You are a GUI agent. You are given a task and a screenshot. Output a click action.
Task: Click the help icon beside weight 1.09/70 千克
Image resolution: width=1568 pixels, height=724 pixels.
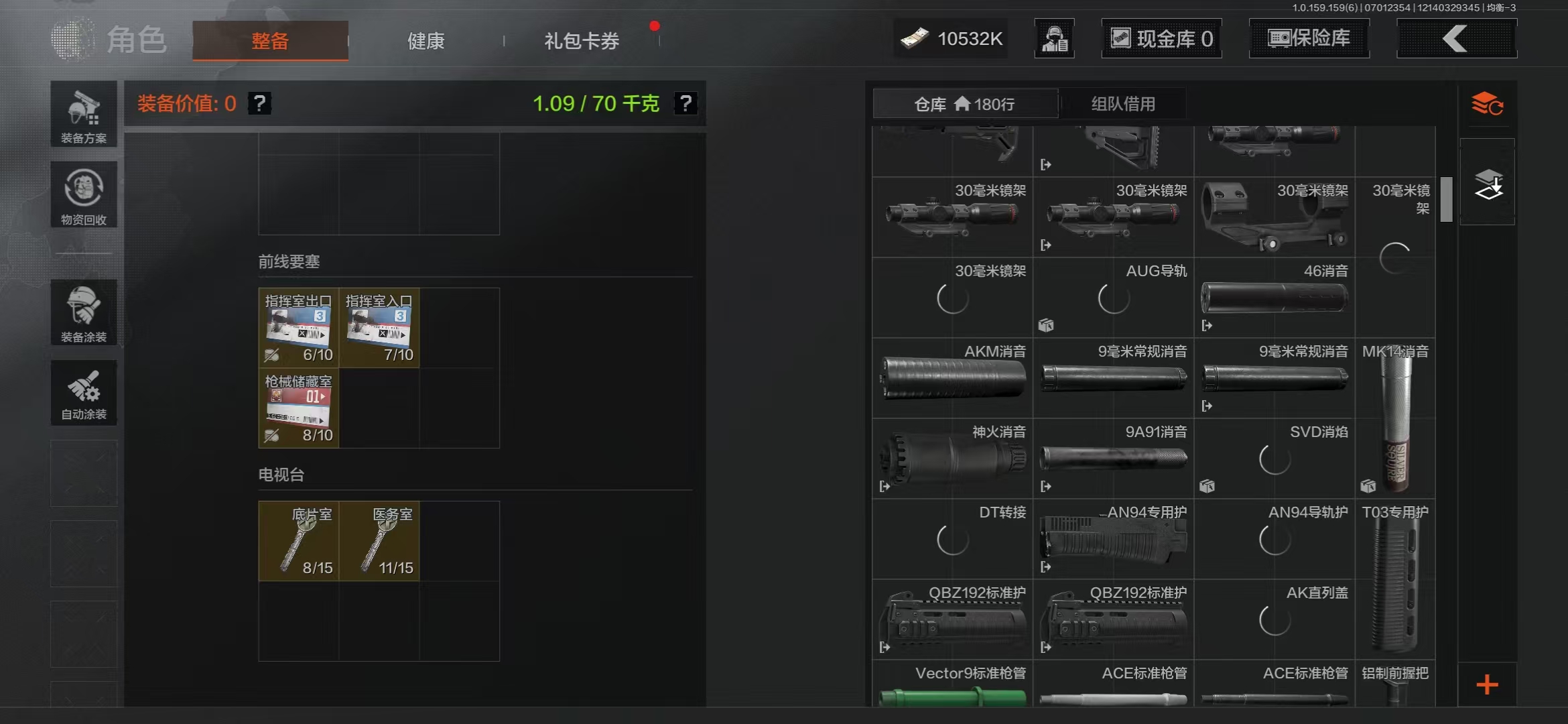click(x=685, y=103)
